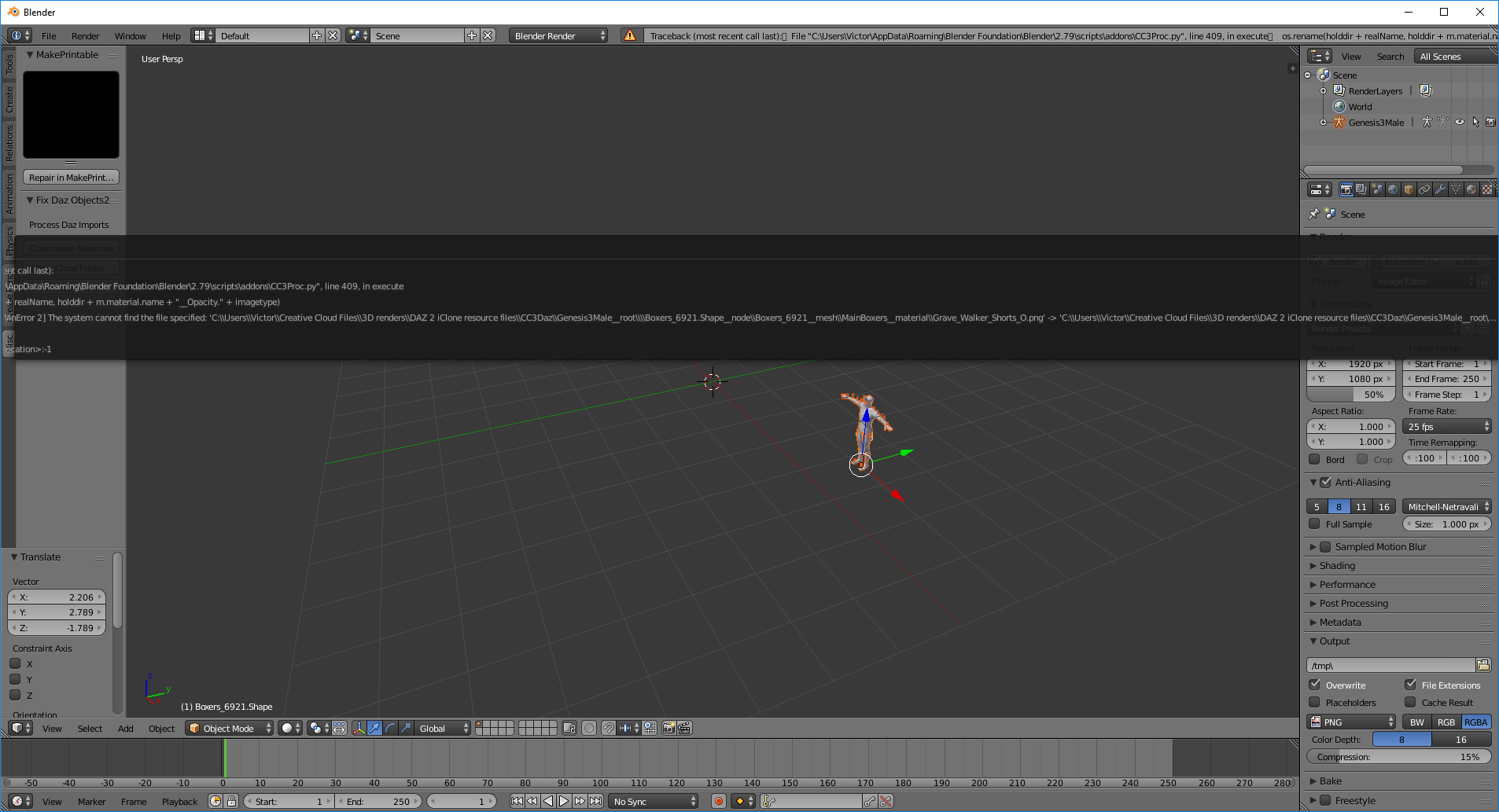Toggle visibility eye for Genesis3Male
Screen dimensions: 1499x812
(x=1460, y=122)
